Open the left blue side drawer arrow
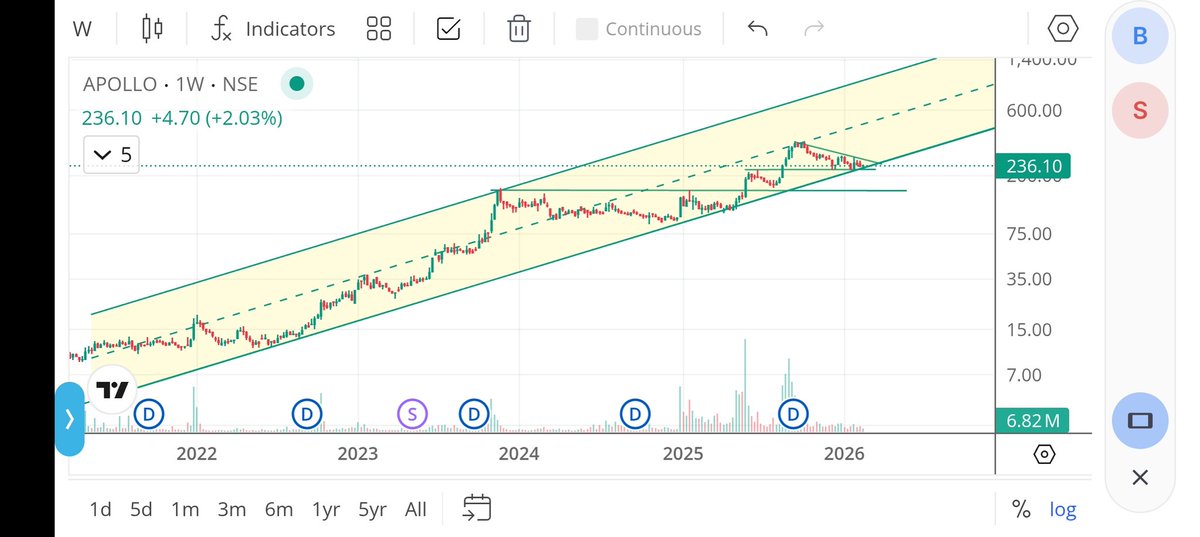The image size is (1200, 537). pos(69,419)
